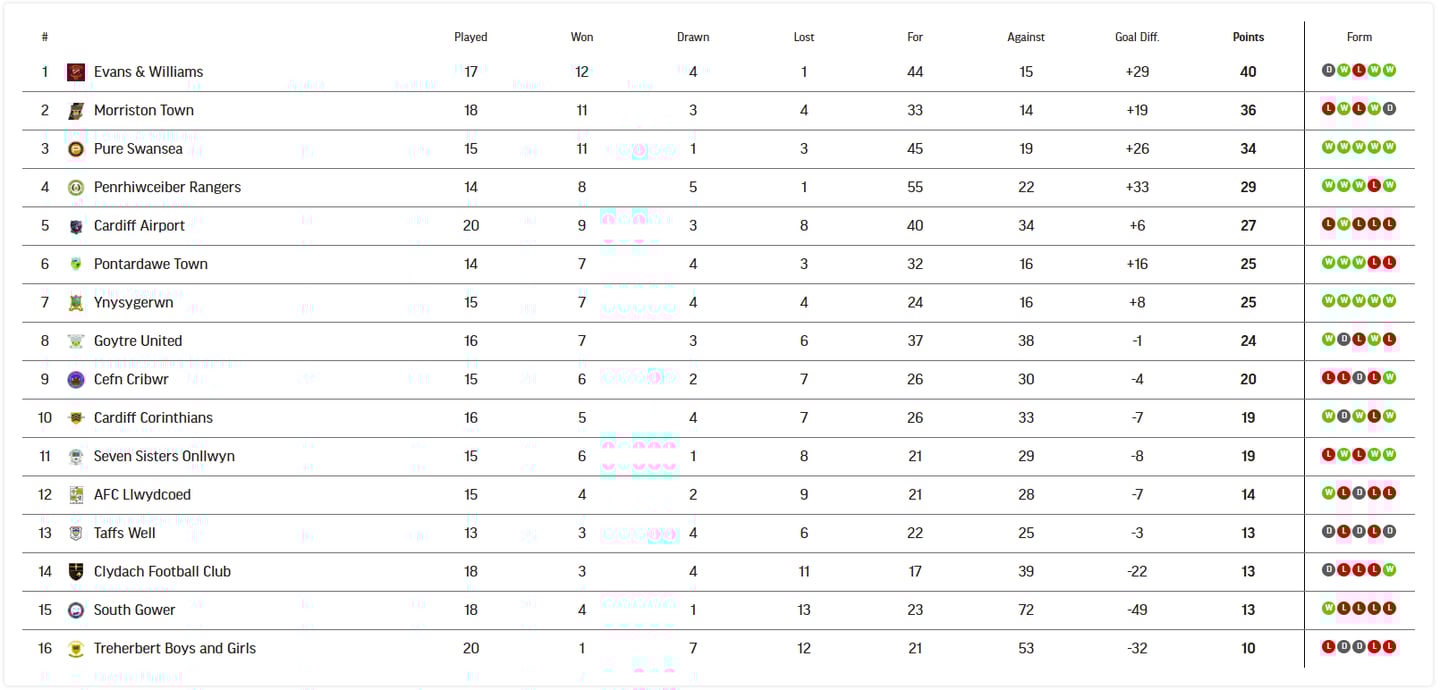Click the Goal Diff. column header
This screenshot has height=690, width=1440.
pyautogui.click(x=1137, y=37)
